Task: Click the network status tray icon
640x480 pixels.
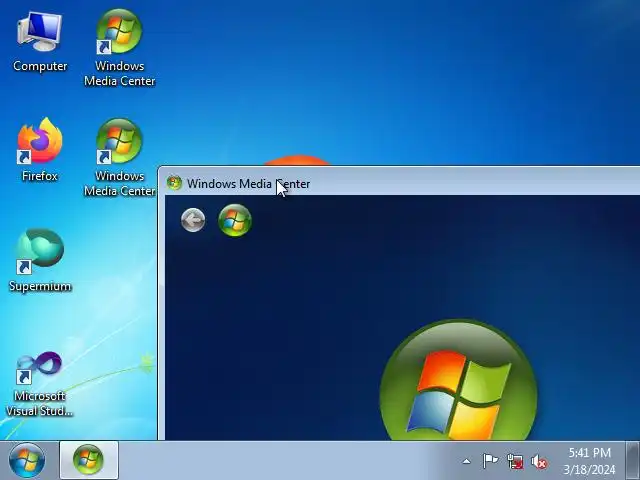Action: click(x=515, y=461)
